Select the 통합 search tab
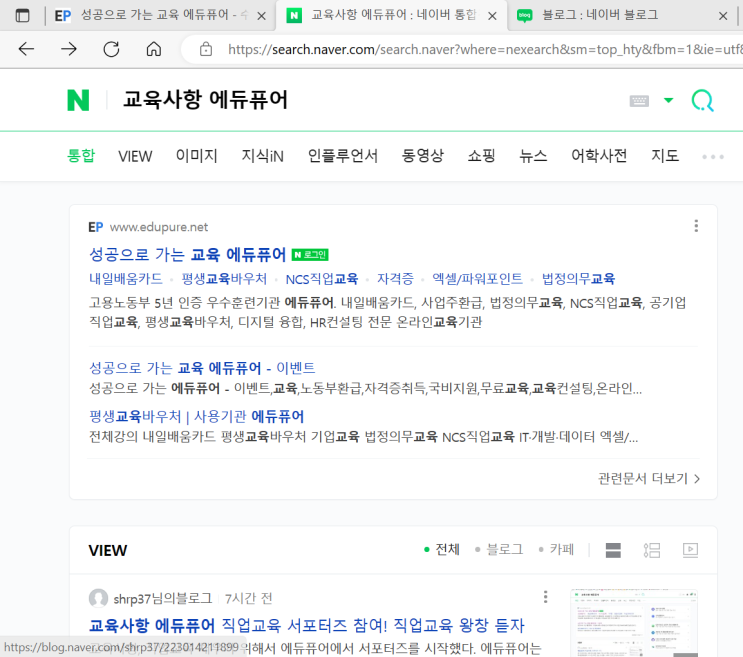This screenshot has width=743, height=657. pyautogui.click(x=81, y=155)
